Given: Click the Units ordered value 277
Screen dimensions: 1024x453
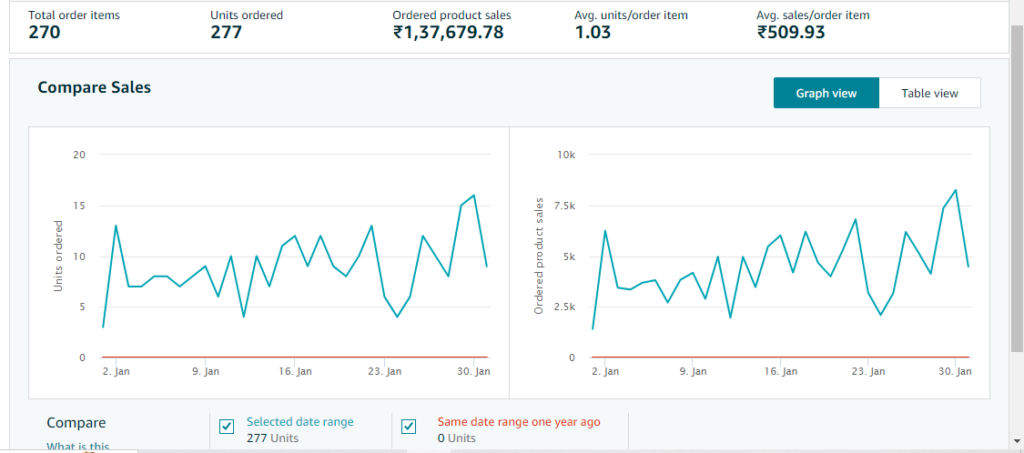Looking at the screenshot, I should pyautogui.click(x=226, y=32).
